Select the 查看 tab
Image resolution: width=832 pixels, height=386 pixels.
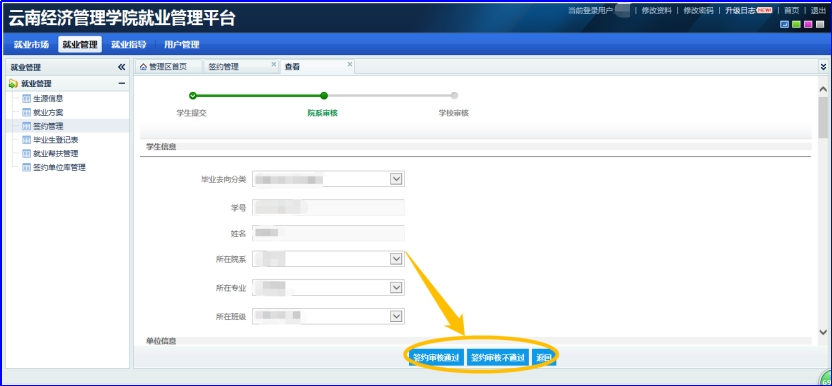318,67
